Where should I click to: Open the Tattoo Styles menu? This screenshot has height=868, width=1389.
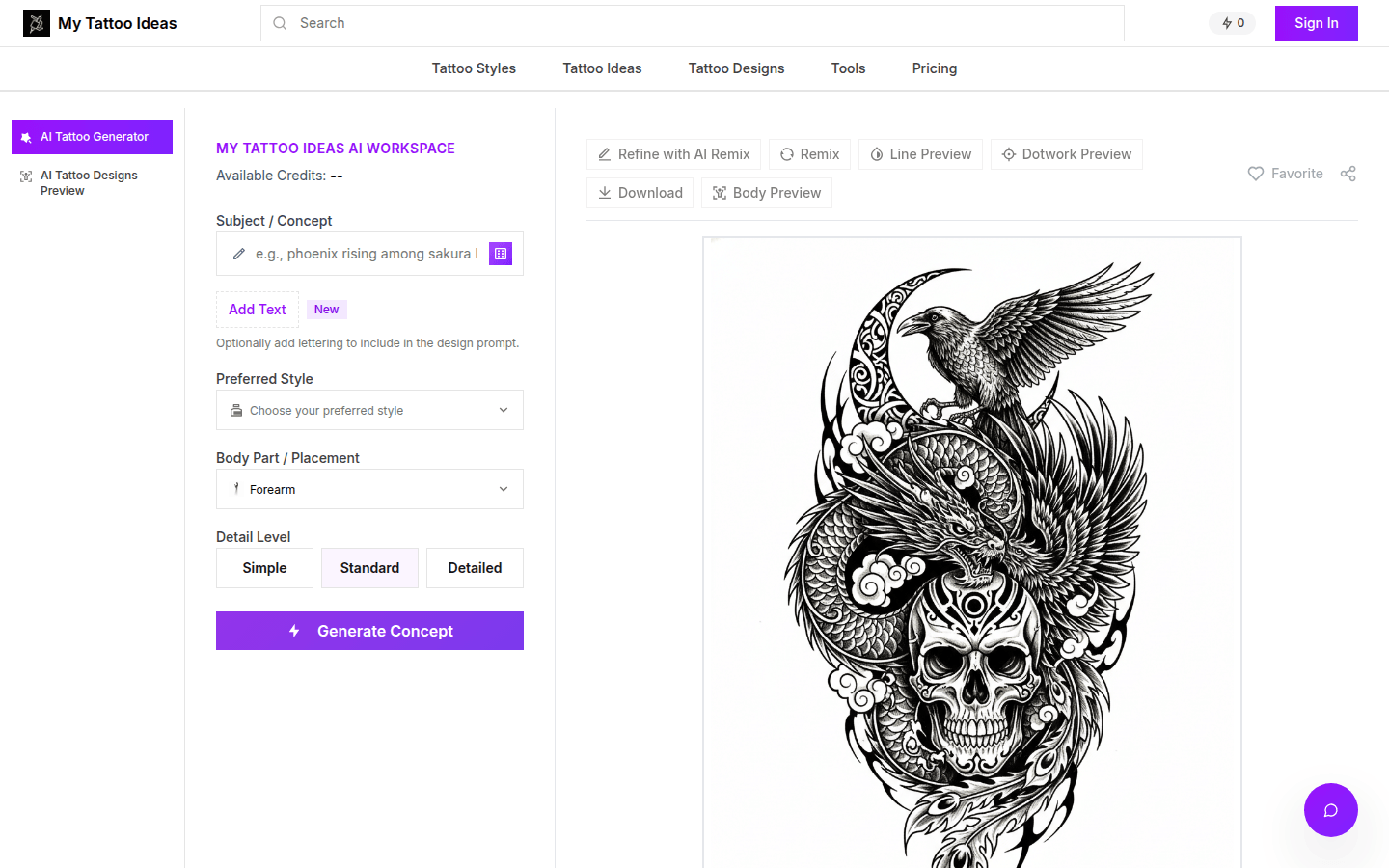[474, 68]
